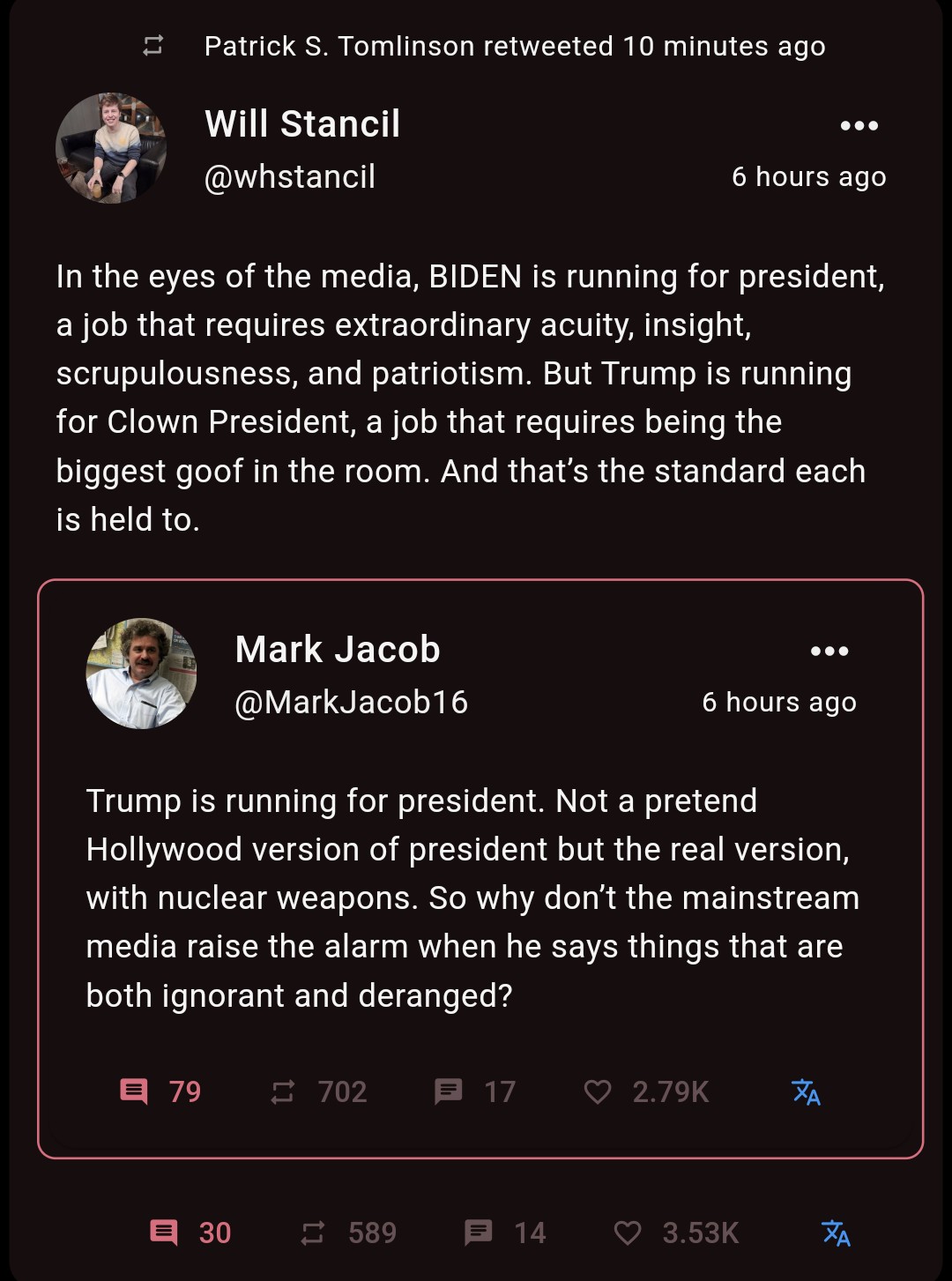Open replies on Mark Jacob's quoted tweet

160,1091
